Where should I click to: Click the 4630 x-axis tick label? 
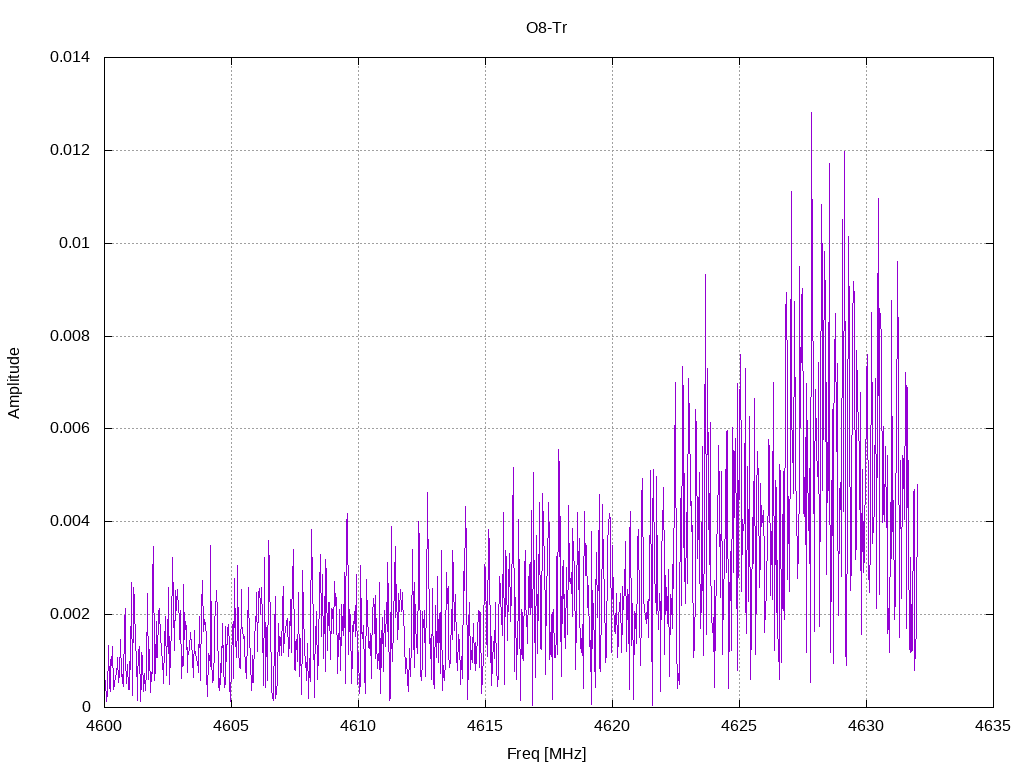point(867,726)
